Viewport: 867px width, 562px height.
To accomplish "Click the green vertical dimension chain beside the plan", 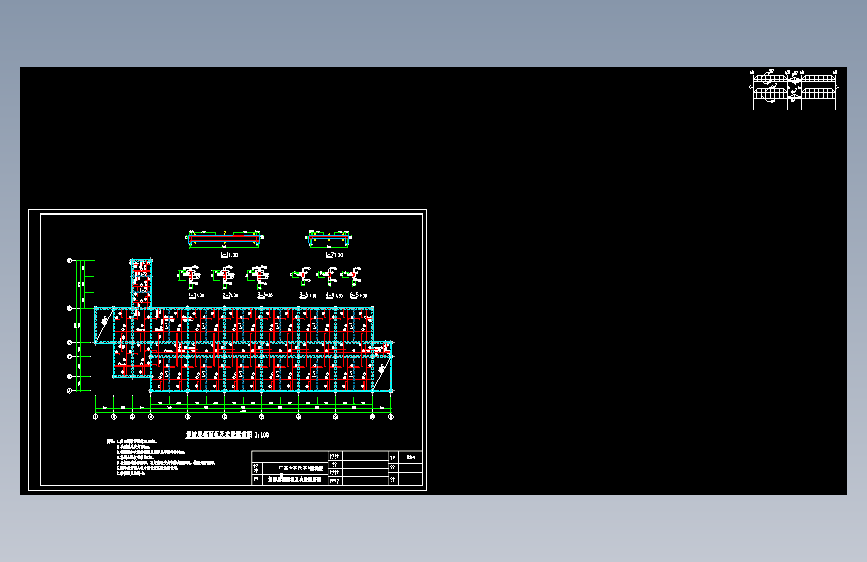I will [81, 325].
